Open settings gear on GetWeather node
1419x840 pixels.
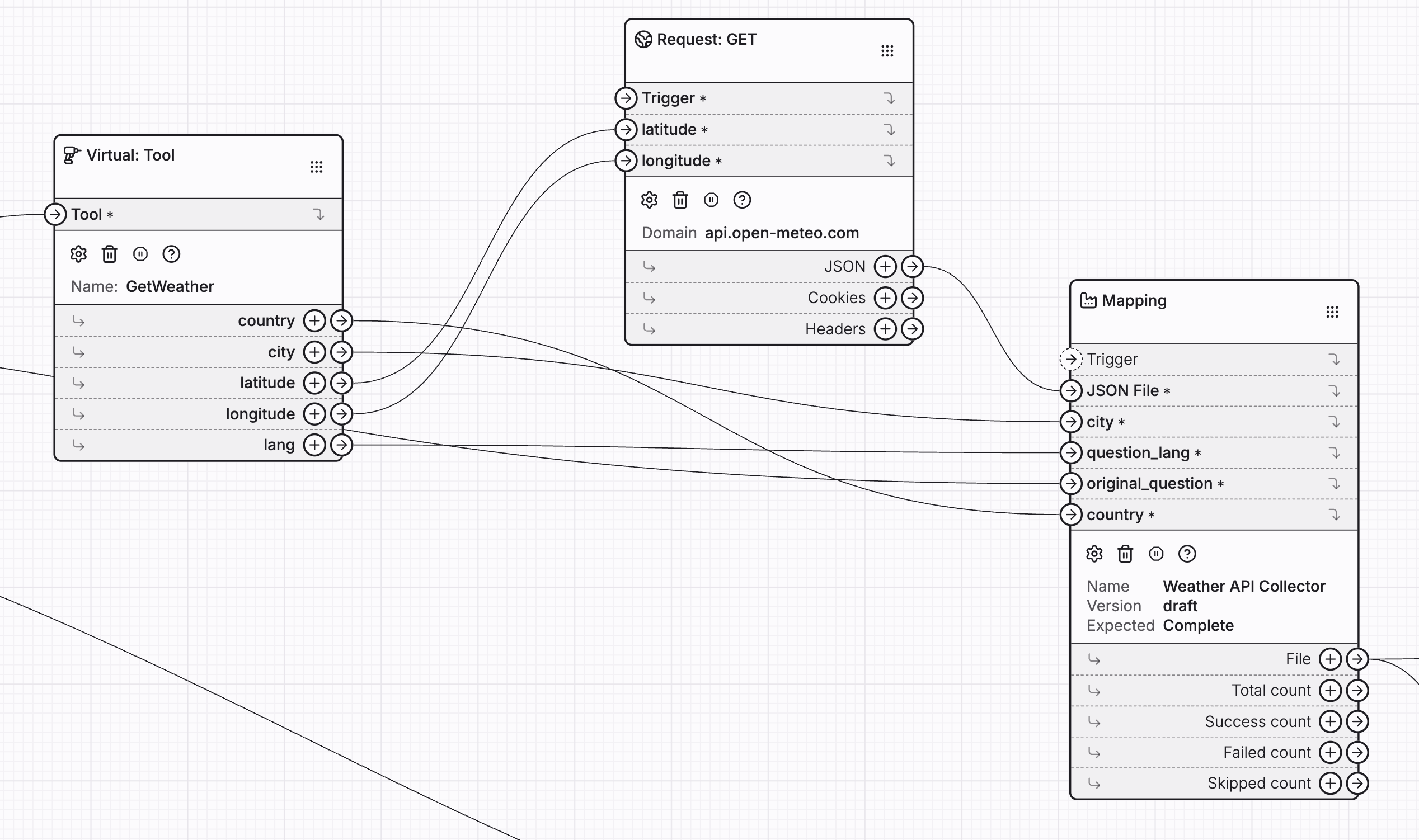[79, 253]
